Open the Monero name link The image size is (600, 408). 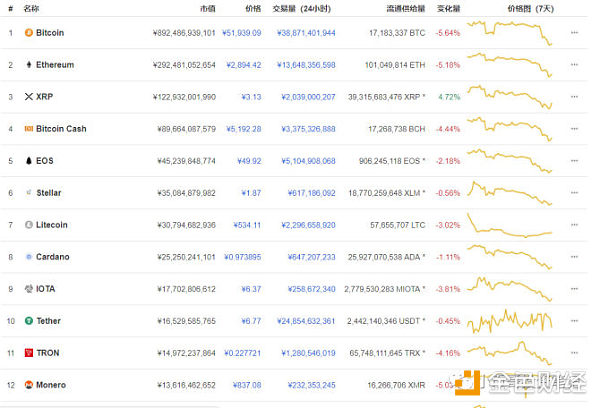pyautogui.click(x=51, y=385)
